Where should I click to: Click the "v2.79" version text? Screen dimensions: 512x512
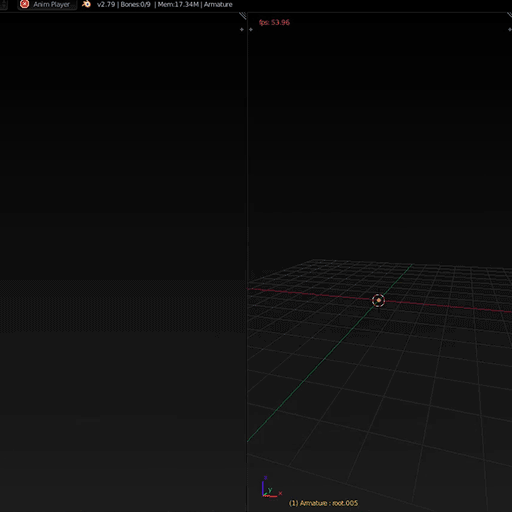(x=106, y=5)
